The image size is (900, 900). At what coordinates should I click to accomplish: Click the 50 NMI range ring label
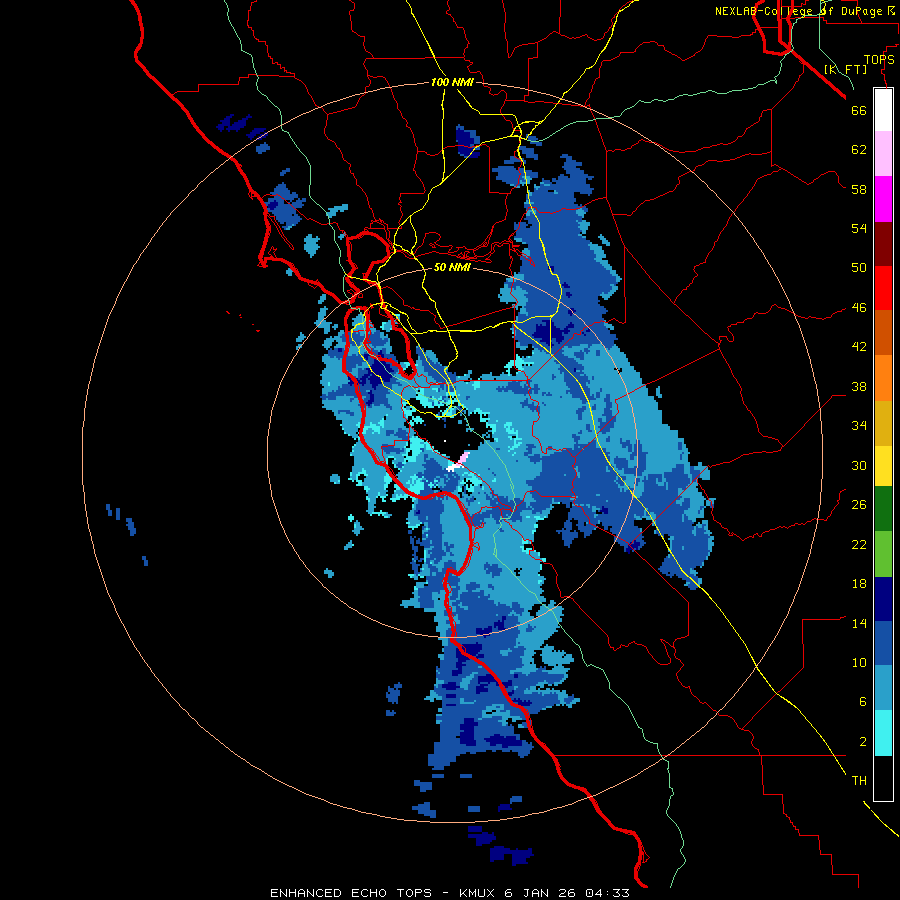pyautogui.click(x=452, y=267)
